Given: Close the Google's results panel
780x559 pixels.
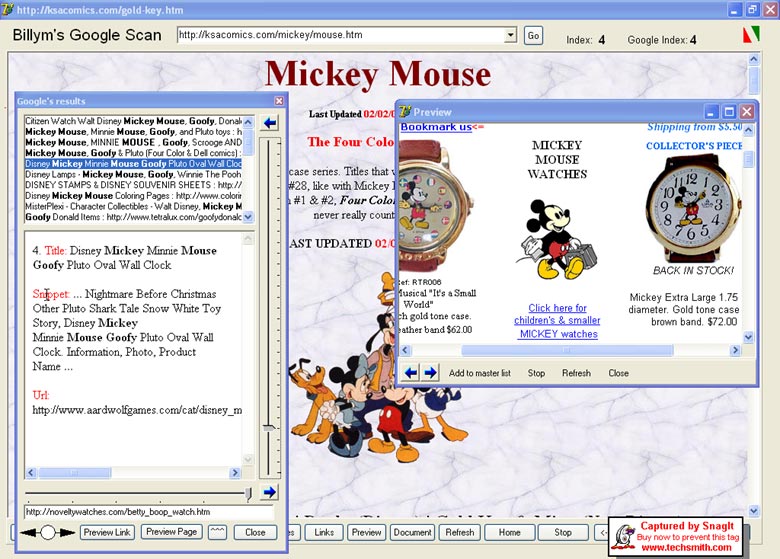Looking at the screenshot, I should pyautogui.click(x=279, y=101).
